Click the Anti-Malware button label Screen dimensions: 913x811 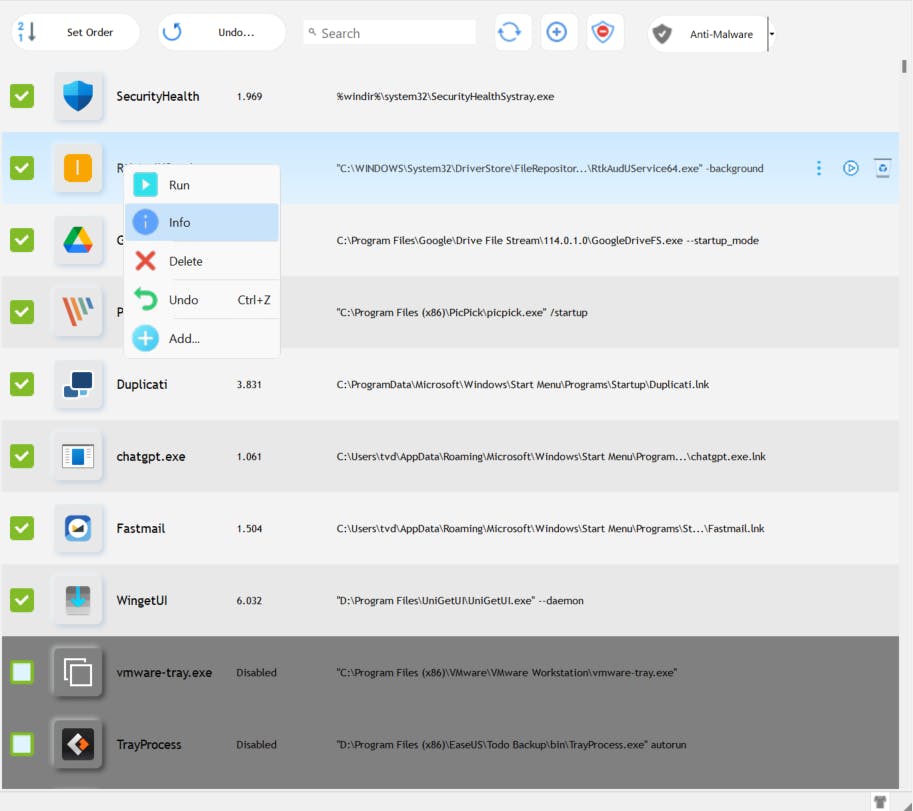[x=721, y=34]
